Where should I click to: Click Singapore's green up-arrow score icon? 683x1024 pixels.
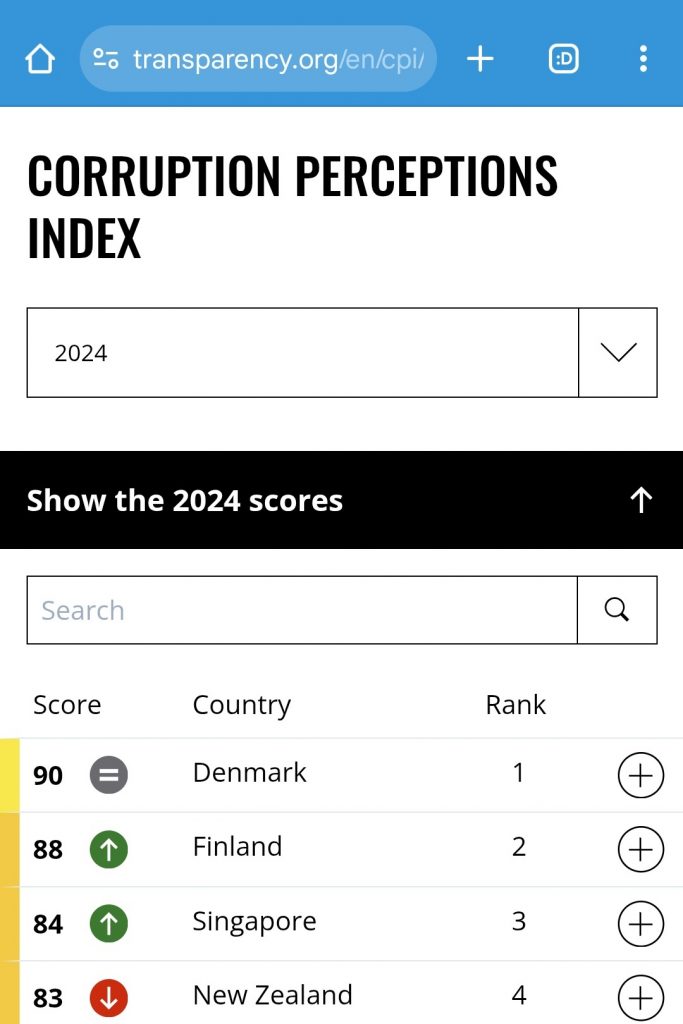pos(108,923)
